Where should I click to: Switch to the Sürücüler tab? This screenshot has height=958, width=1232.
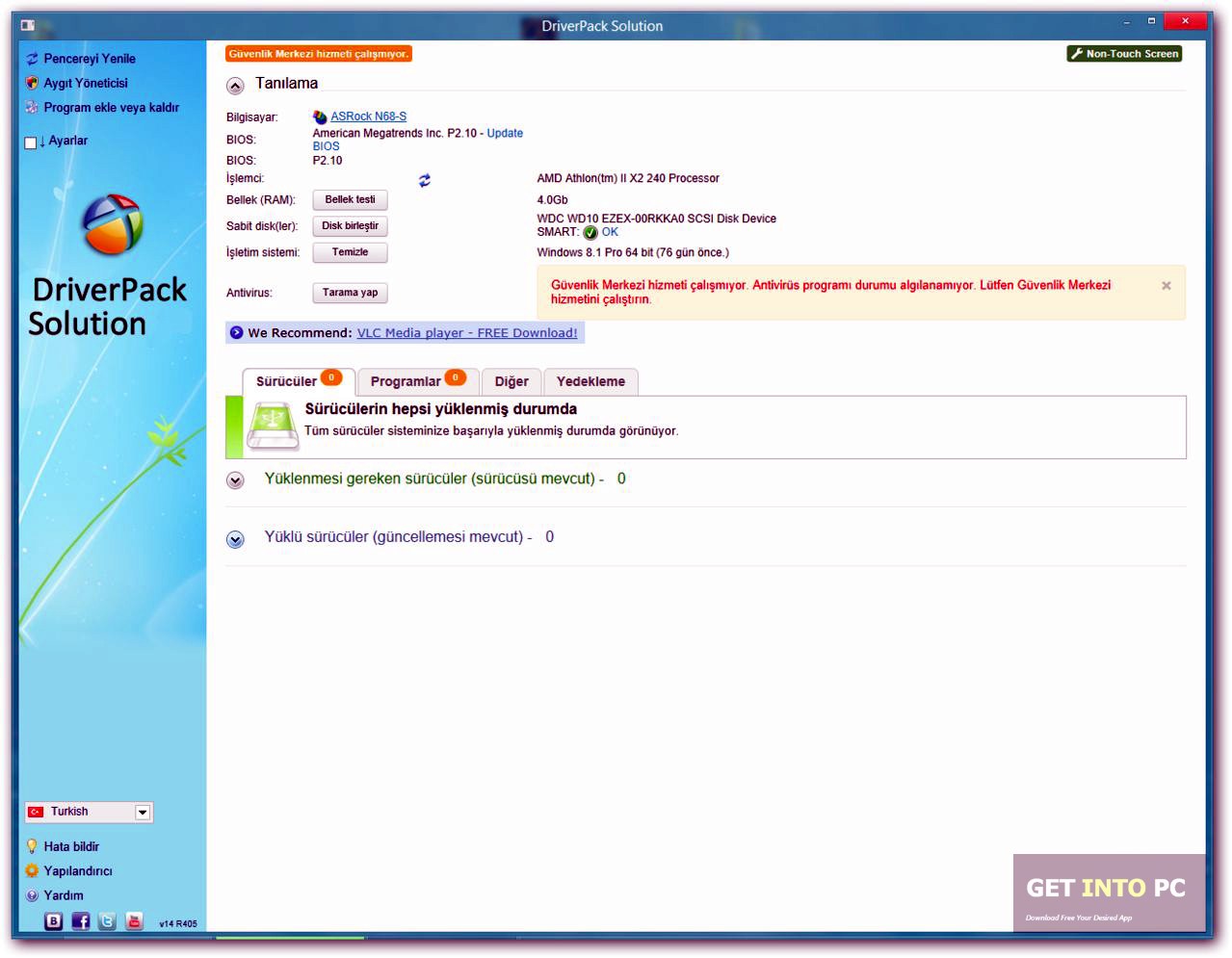[299, 381]
